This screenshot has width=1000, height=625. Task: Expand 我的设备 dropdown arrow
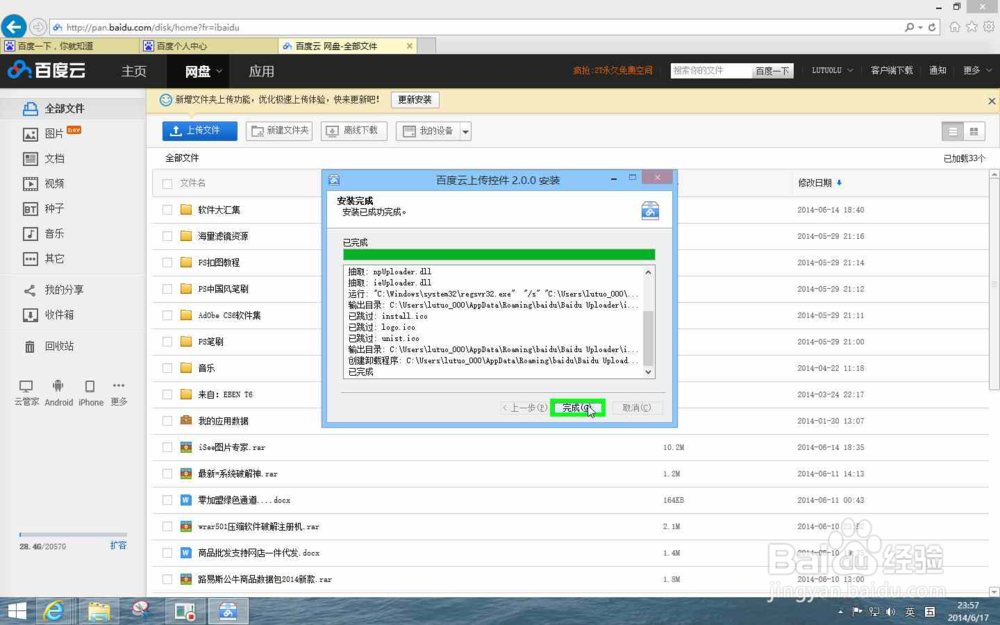(x=466, y=131)
